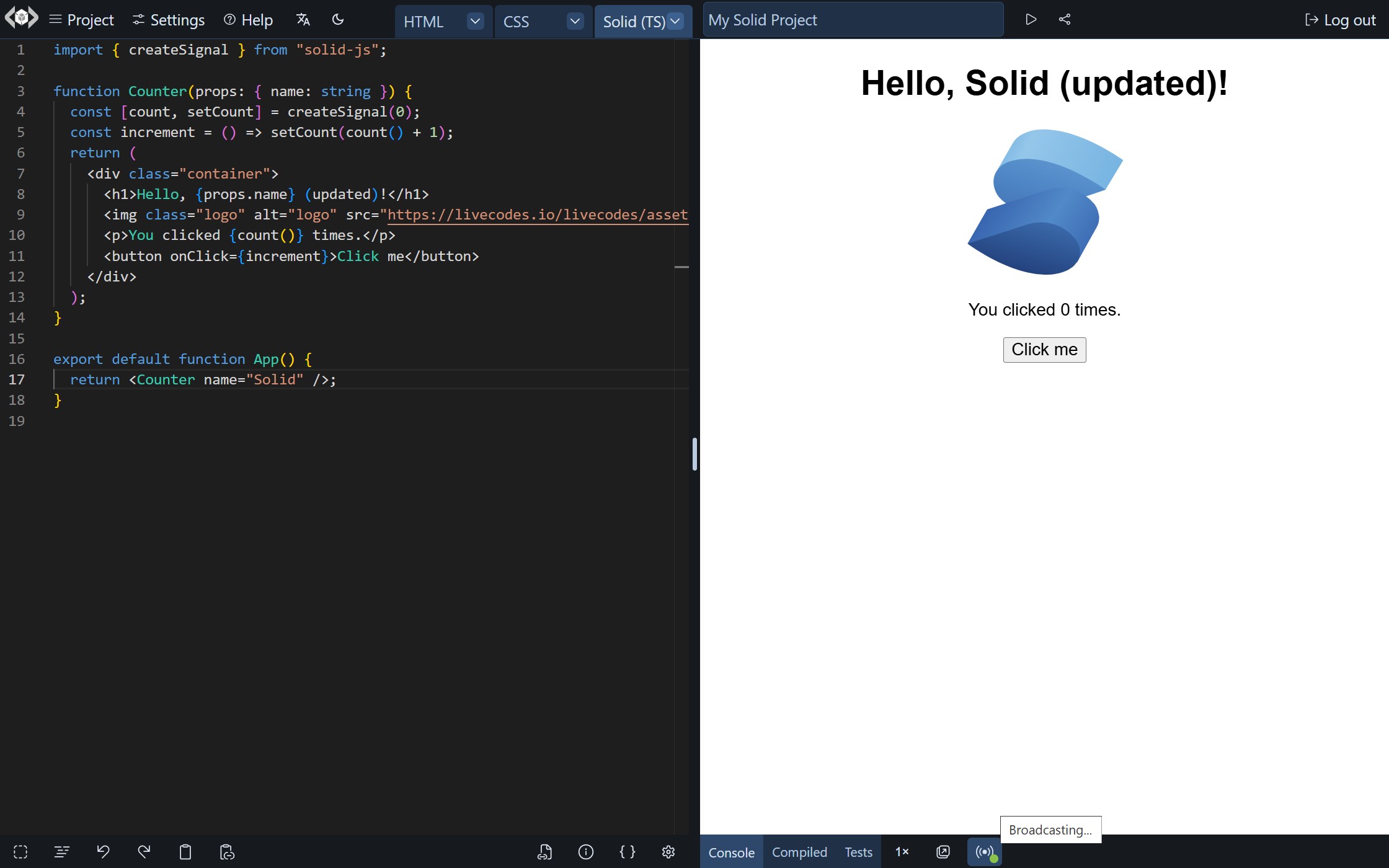
Task: Open the custom settings braces icon
Action: pos(627,852)
